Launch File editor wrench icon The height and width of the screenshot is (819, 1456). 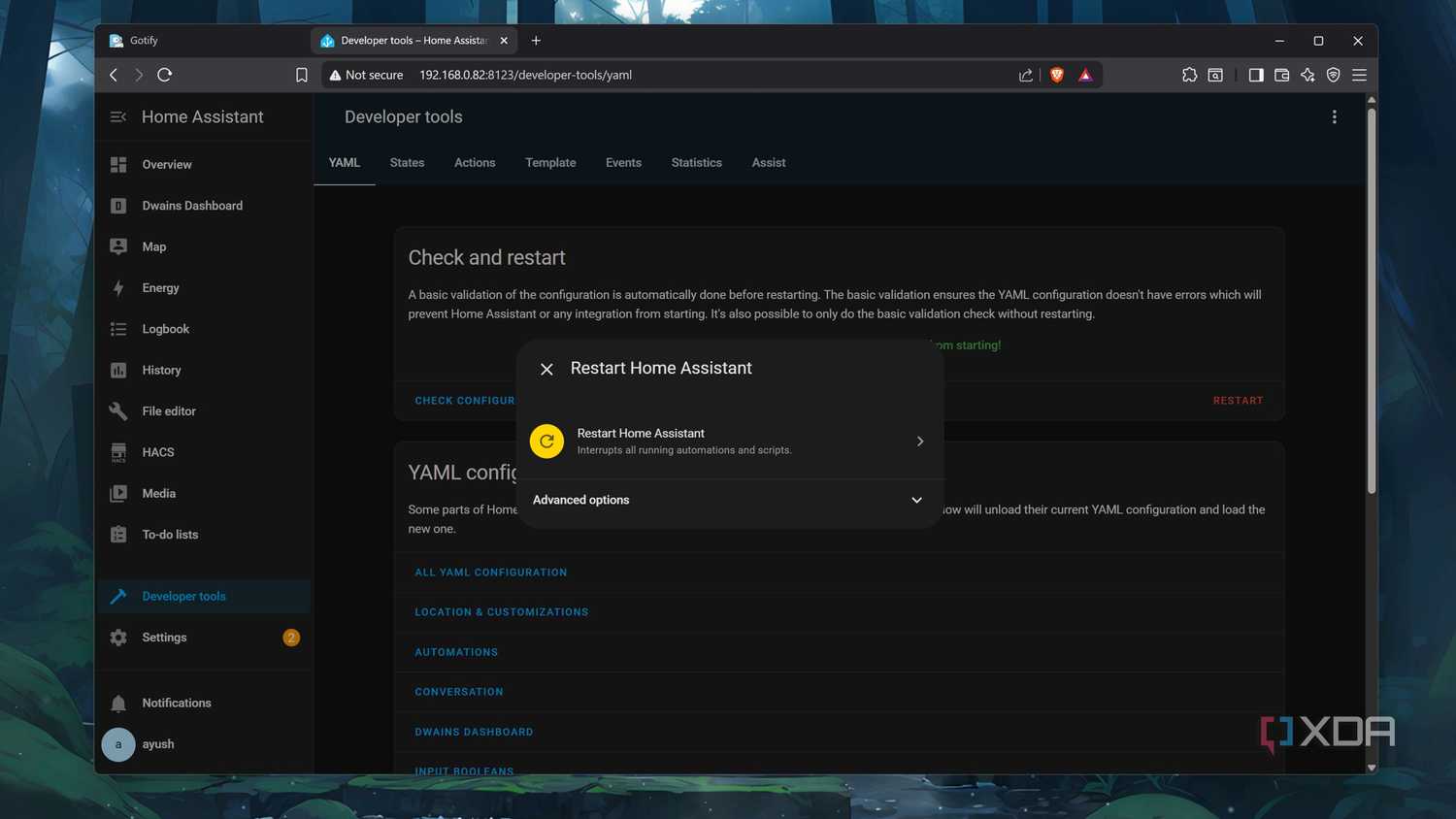(x=118, y=410)
